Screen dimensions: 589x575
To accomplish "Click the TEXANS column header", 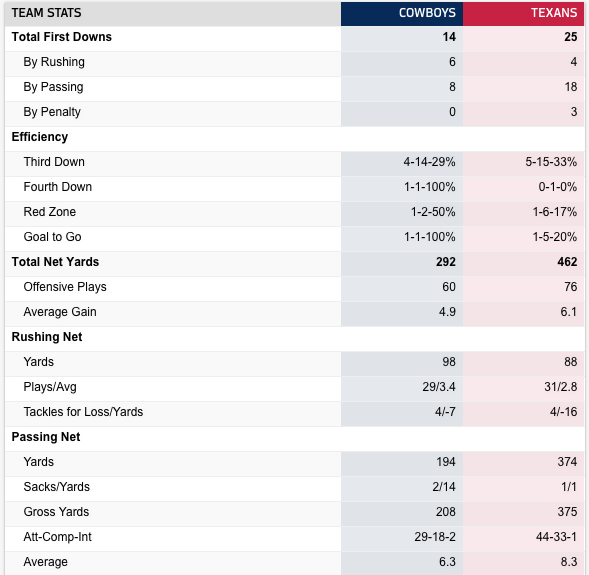I will tap(554, 13).
